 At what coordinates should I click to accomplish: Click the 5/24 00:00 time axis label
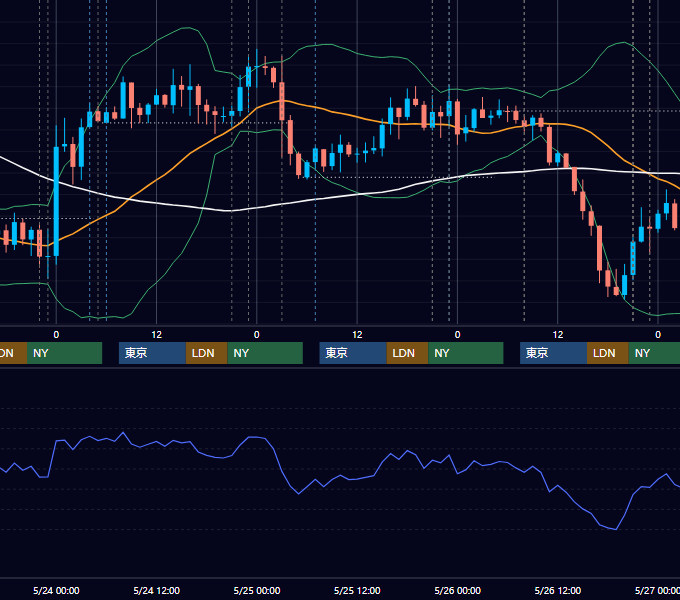click(56, 590)
